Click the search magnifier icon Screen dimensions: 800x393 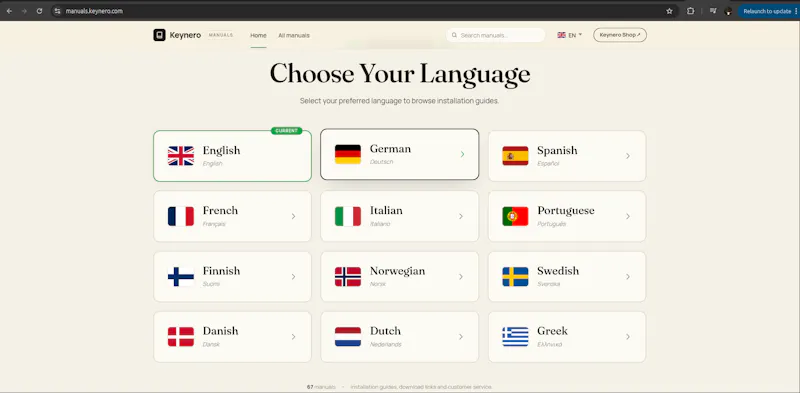(x=454, y=35)
